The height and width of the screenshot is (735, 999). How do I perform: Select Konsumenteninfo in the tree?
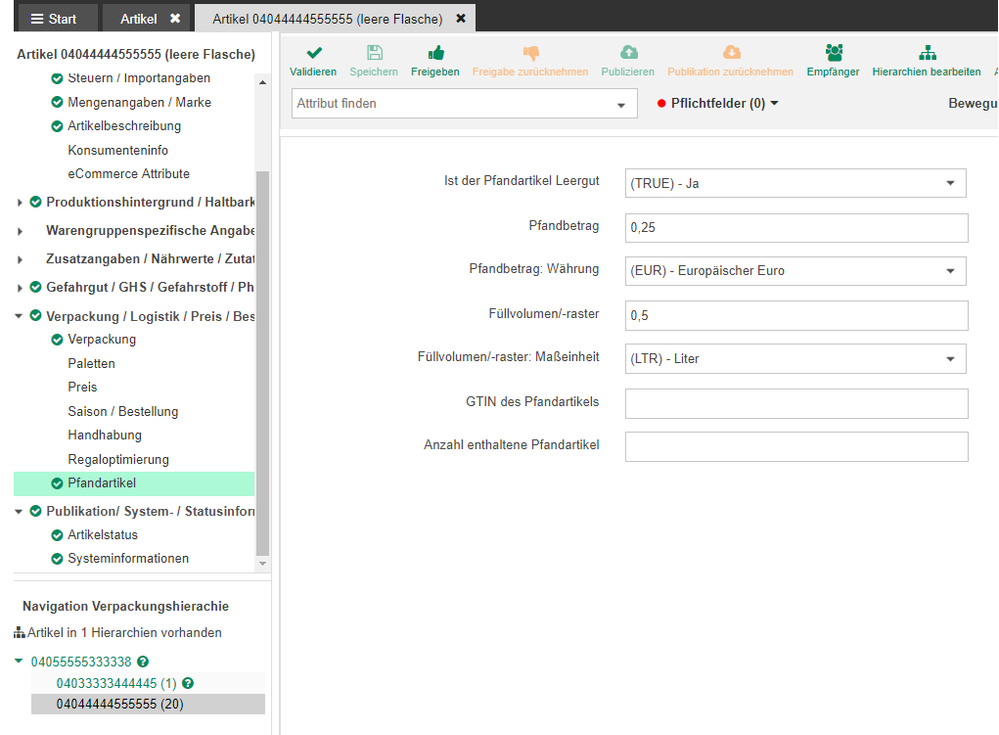pyautogui.click(x=118, y=150)
